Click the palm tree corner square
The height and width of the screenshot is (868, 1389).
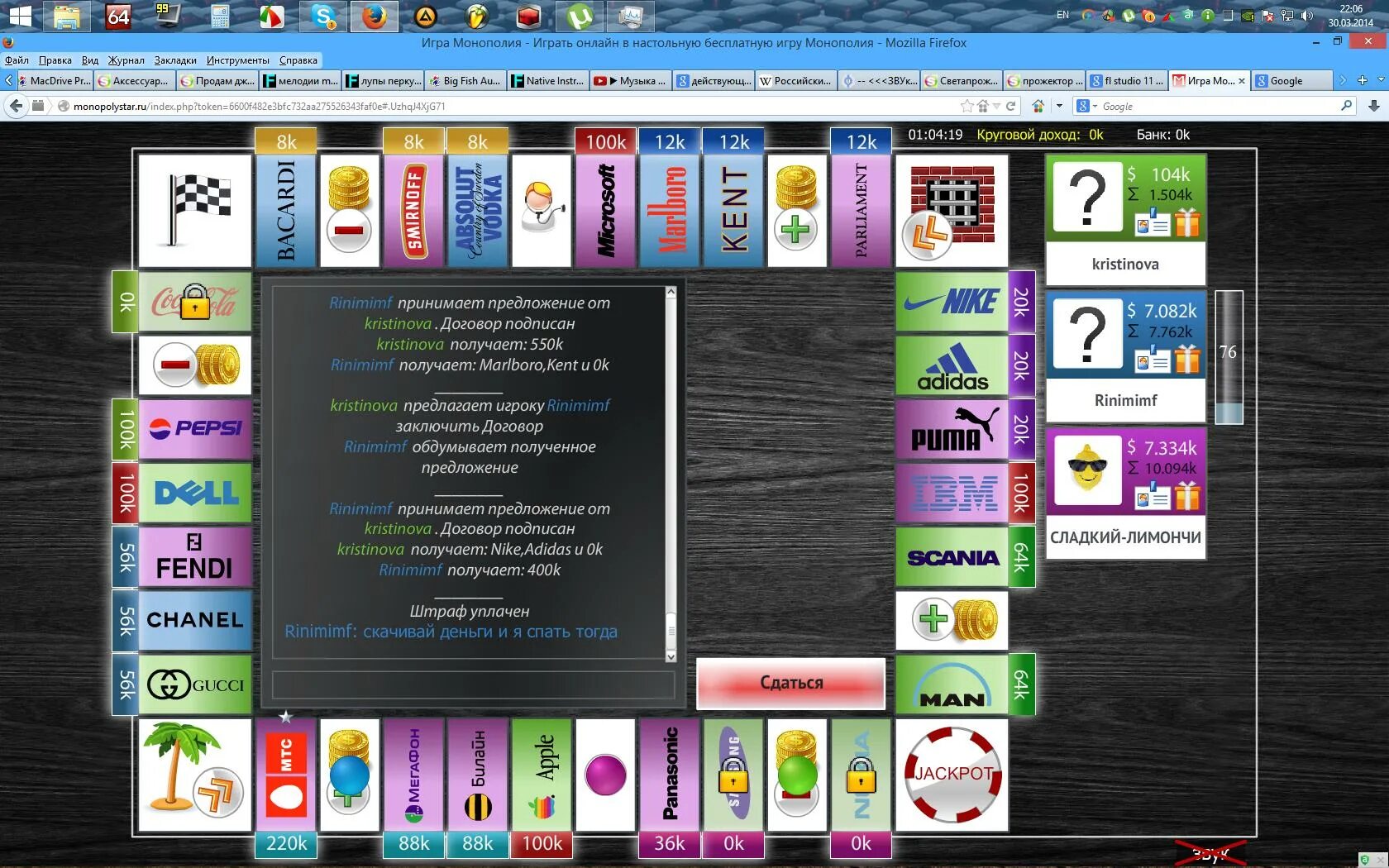(194, 775)
